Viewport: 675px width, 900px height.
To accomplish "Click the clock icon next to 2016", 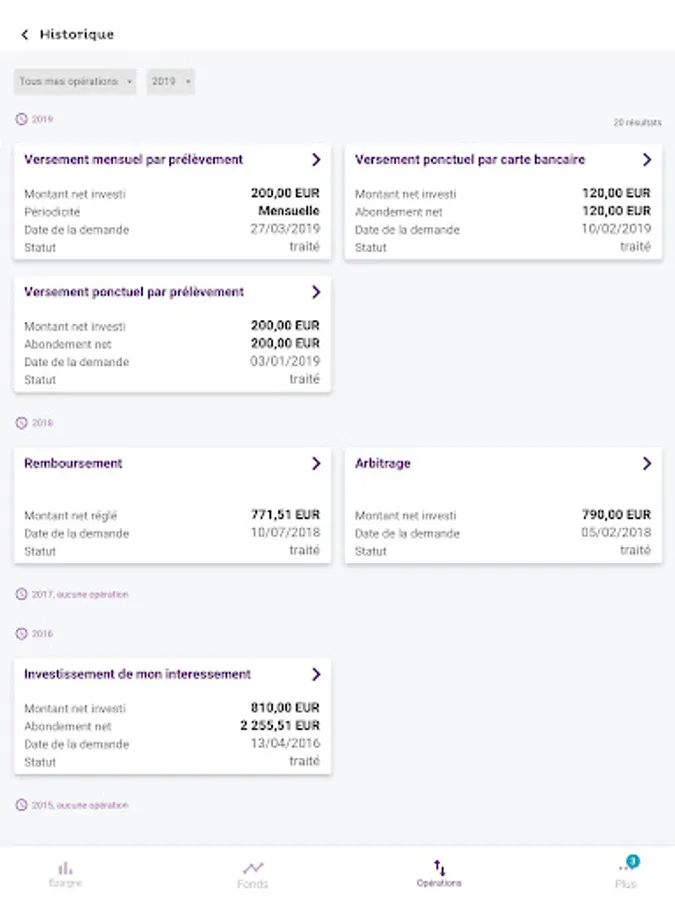I will pos(21,634).
